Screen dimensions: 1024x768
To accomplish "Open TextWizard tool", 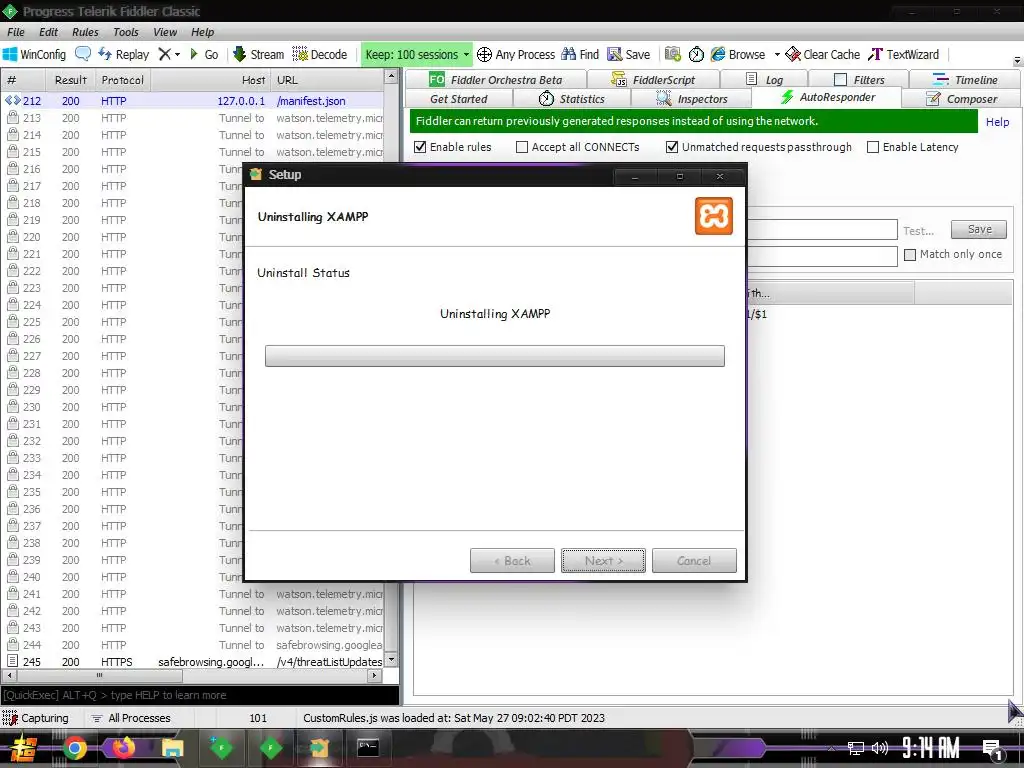I will pyautogui.click(x=904, y=54).
